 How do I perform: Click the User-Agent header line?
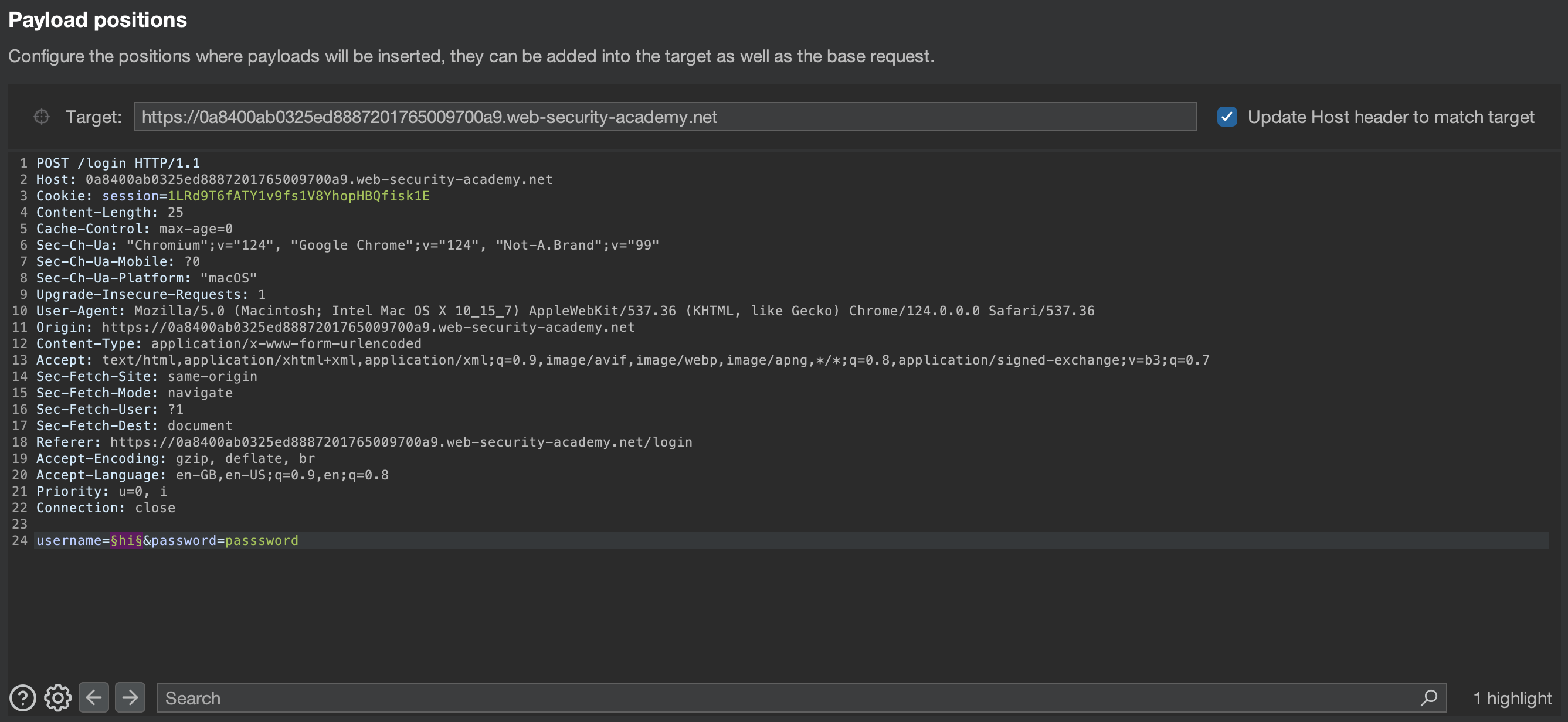565,311
